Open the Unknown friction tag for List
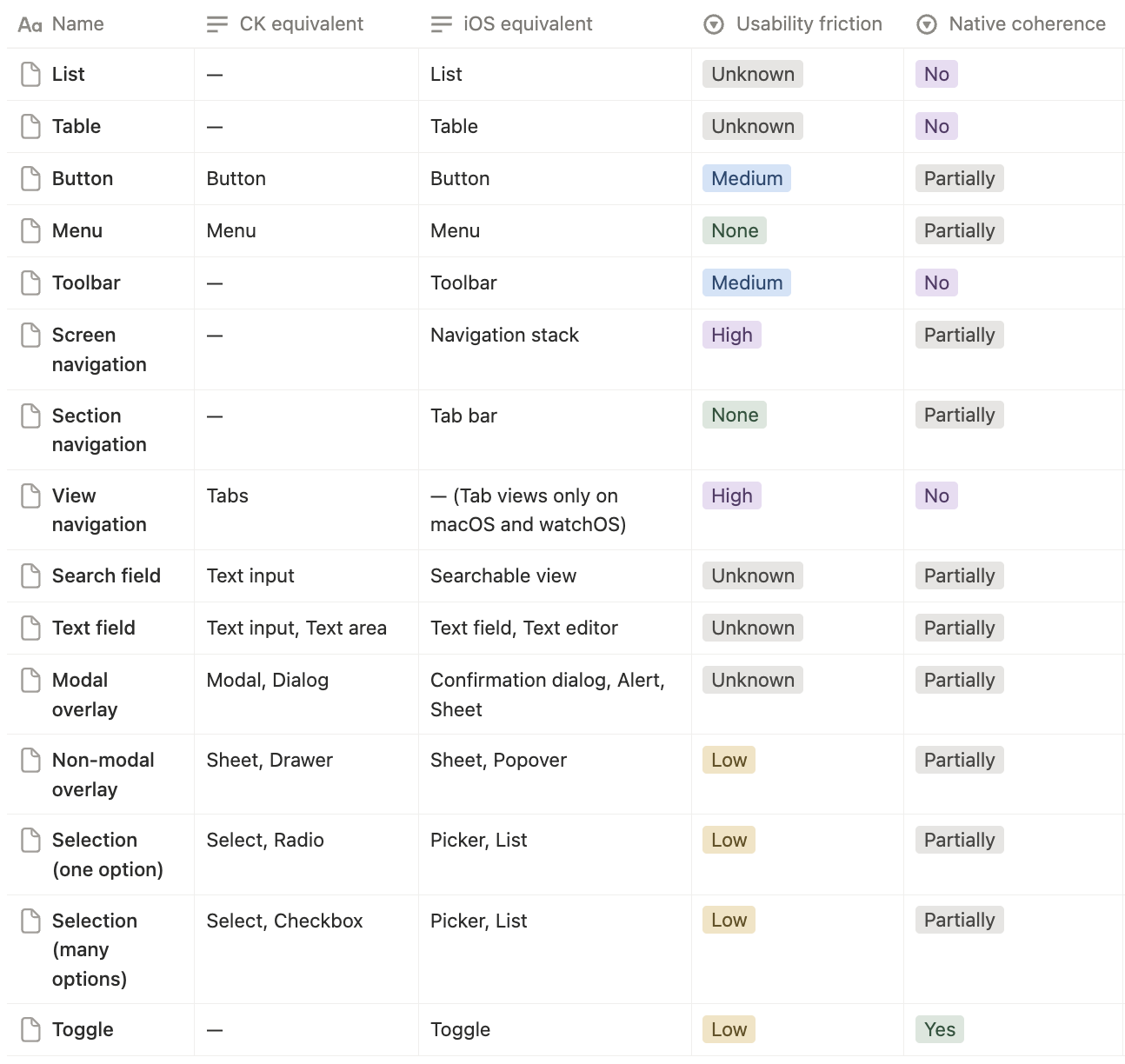The image size is (1125, 1064). pyautogui.click(x=751, y=74)
